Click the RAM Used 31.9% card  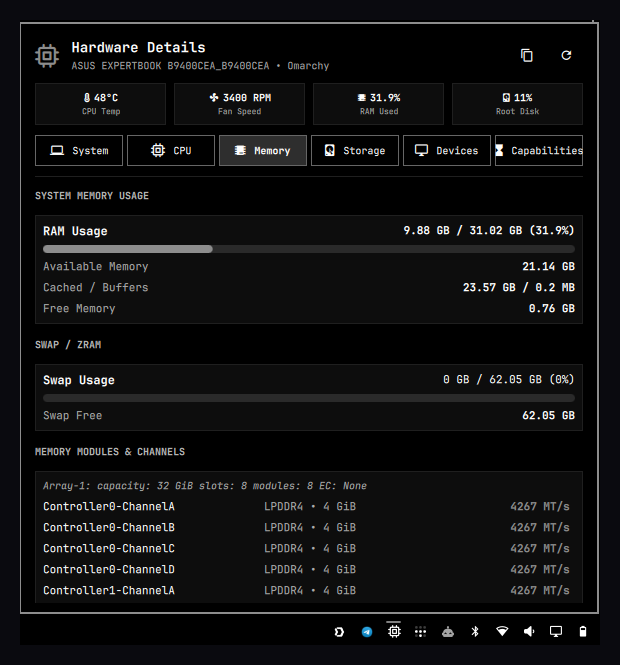pos(379,104)
